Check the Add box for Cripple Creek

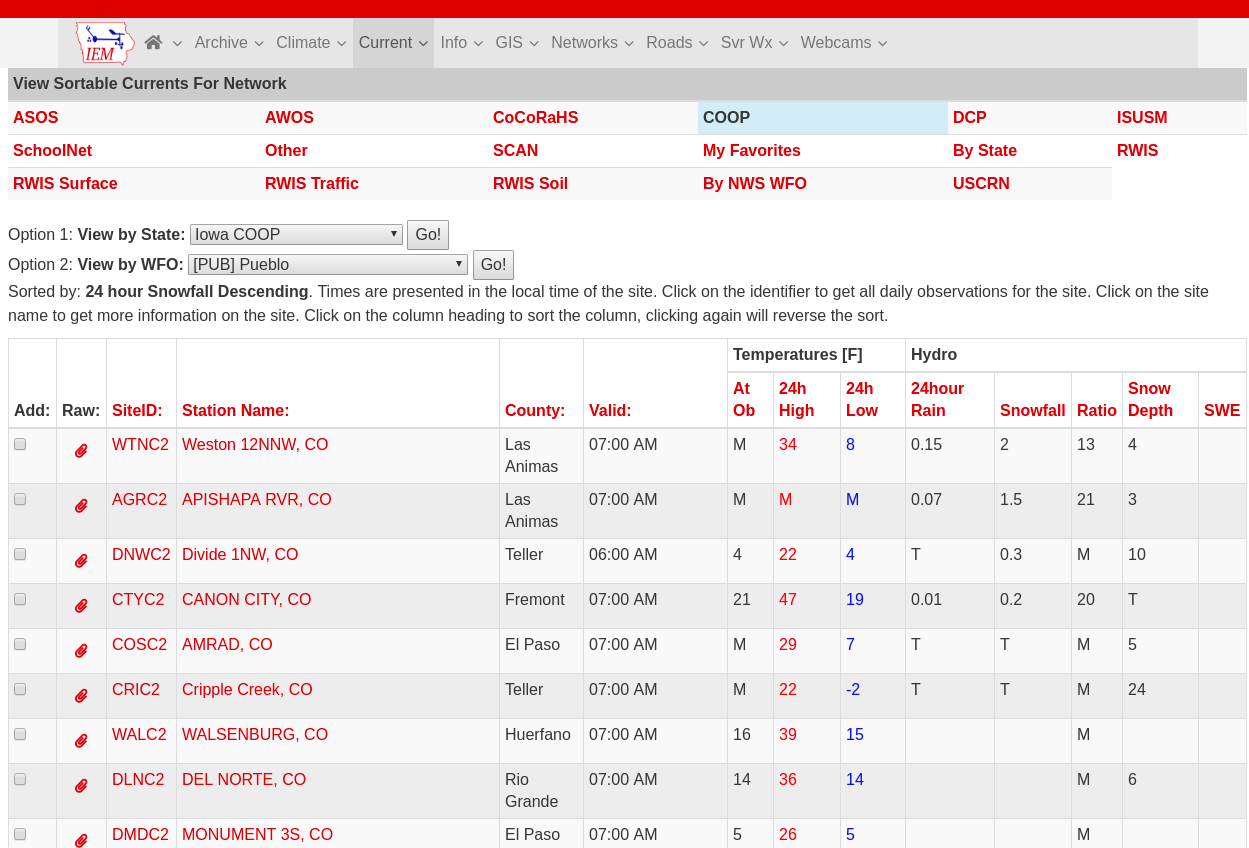point(20,689)
